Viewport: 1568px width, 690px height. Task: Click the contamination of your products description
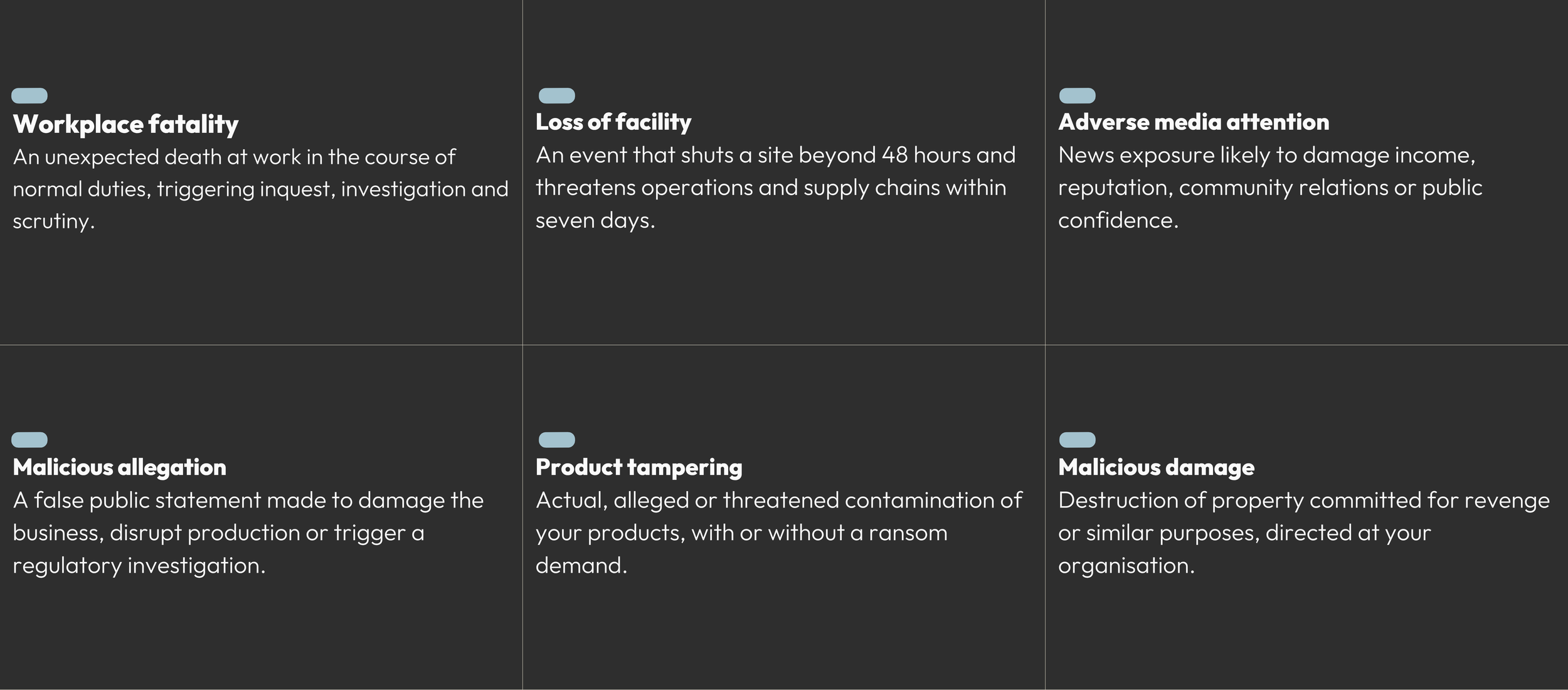coord(778,533)
